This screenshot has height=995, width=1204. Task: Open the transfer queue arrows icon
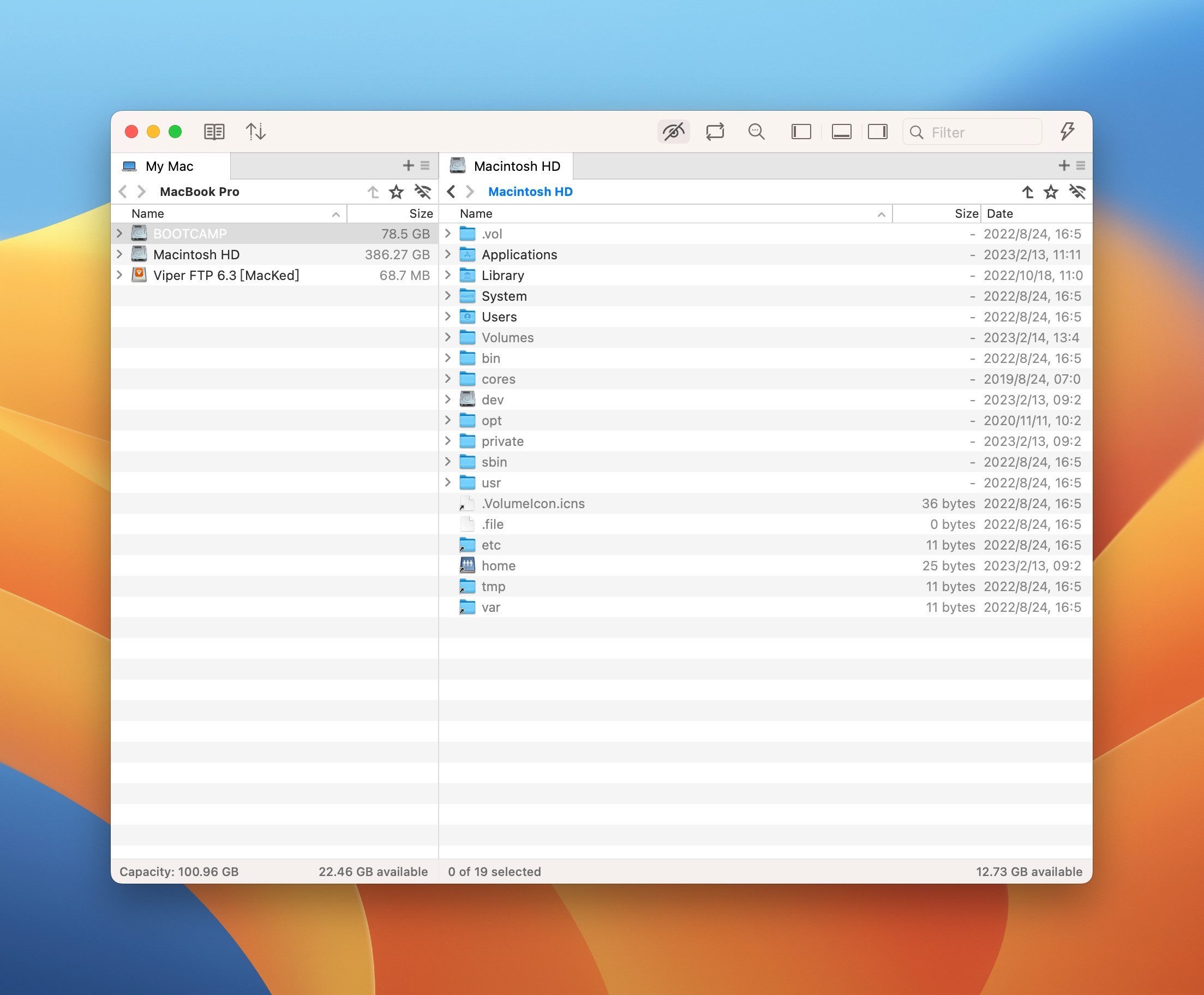(255, 132)
